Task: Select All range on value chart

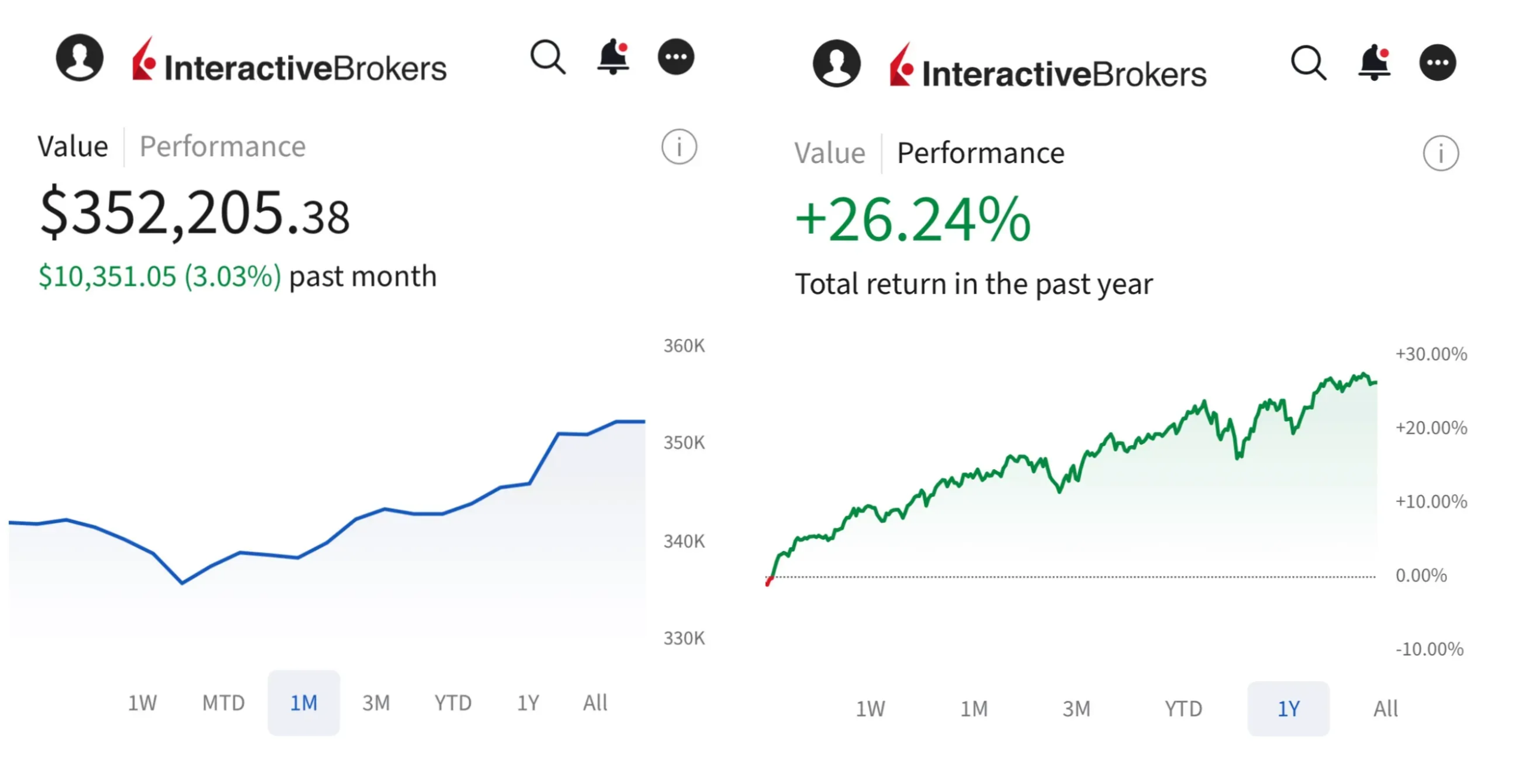Action: point(595,703)
